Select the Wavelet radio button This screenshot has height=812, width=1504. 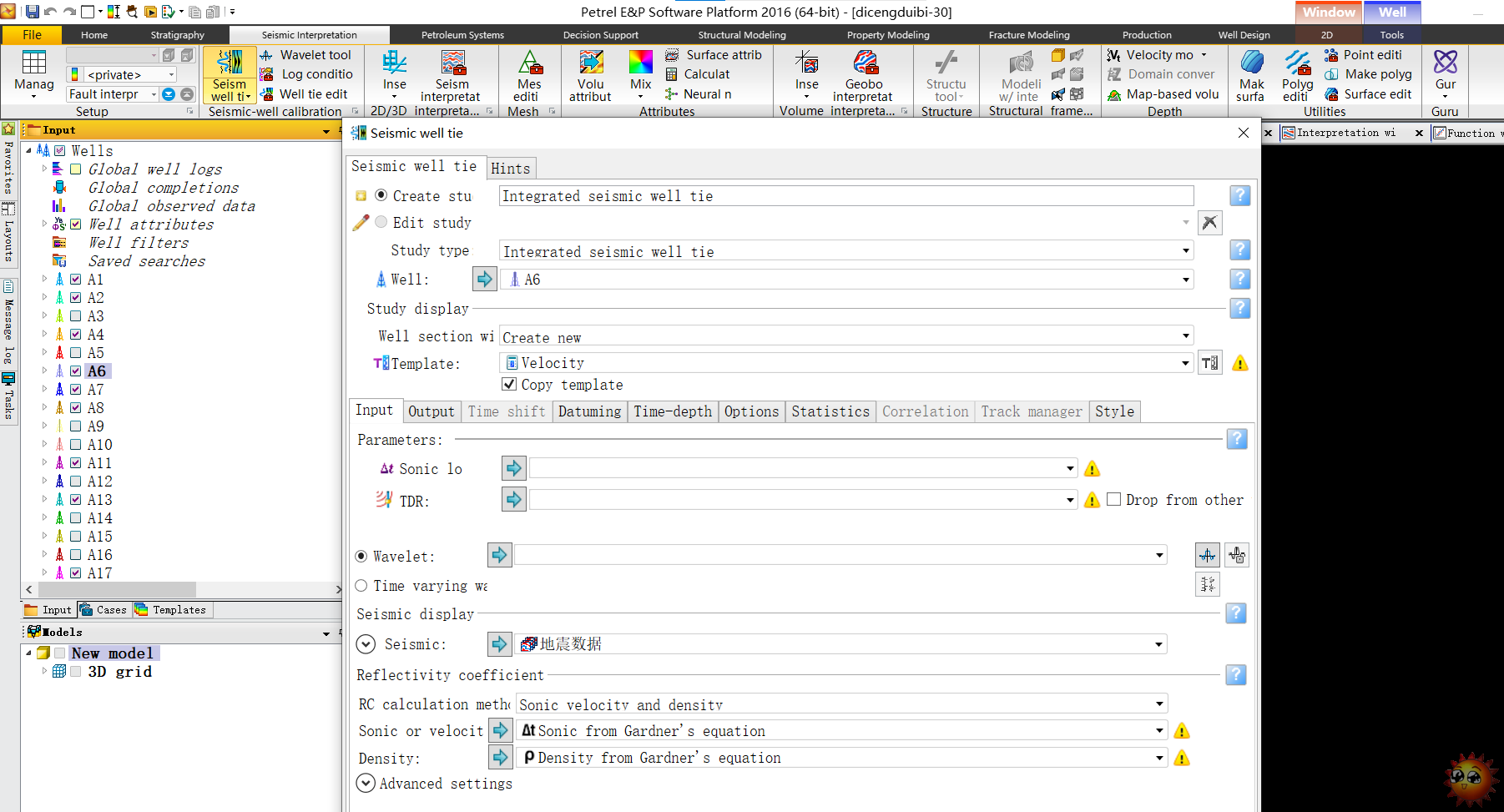click(361, 556)
